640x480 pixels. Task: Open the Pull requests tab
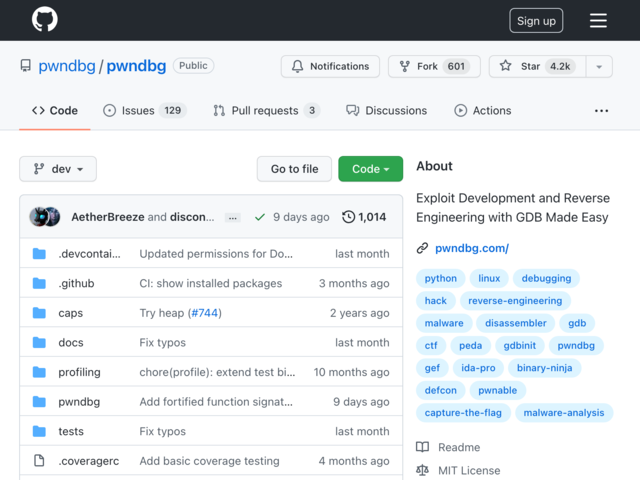(x=267, y=111)
